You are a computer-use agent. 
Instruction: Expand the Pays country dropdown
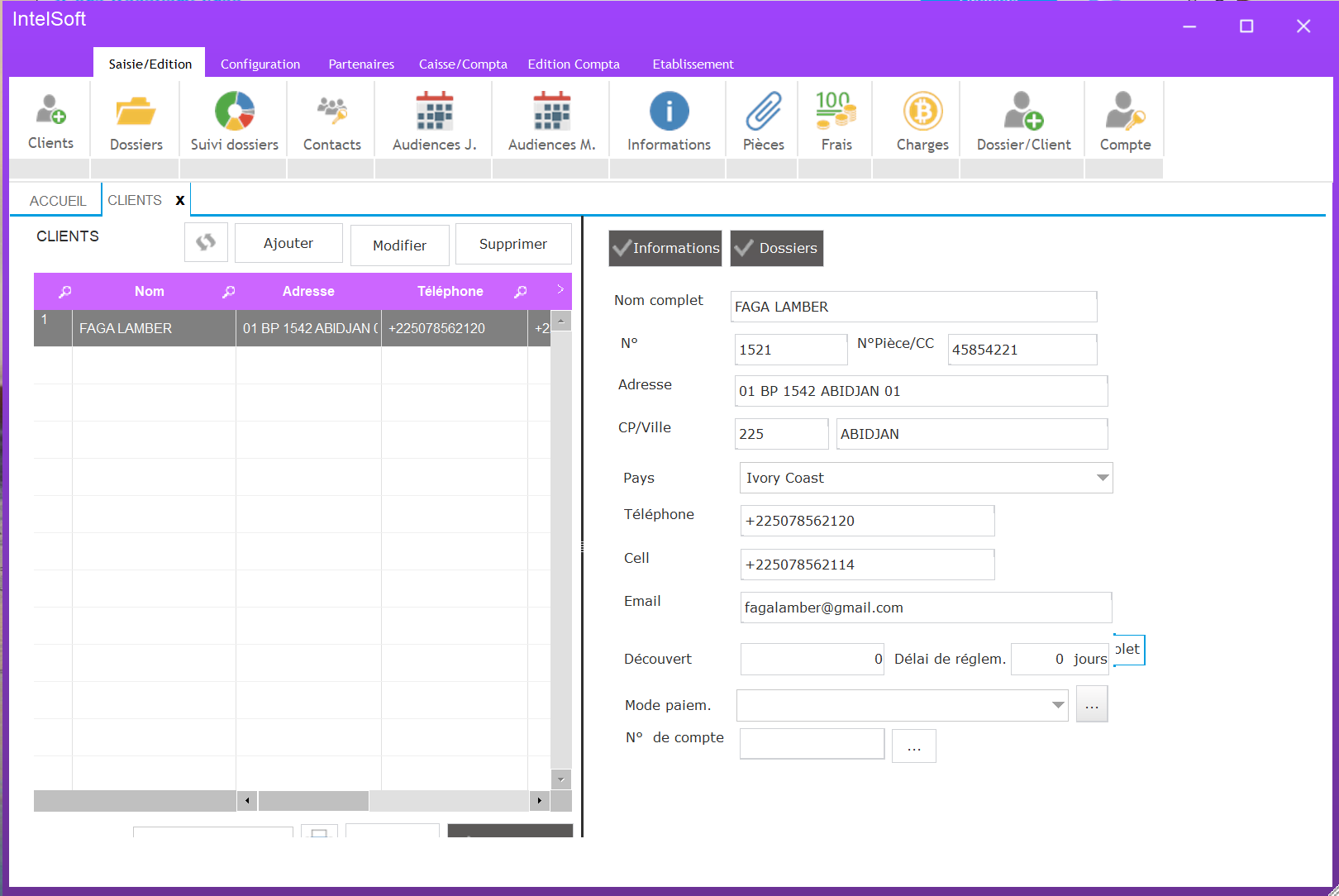[x=1102, y=478]
